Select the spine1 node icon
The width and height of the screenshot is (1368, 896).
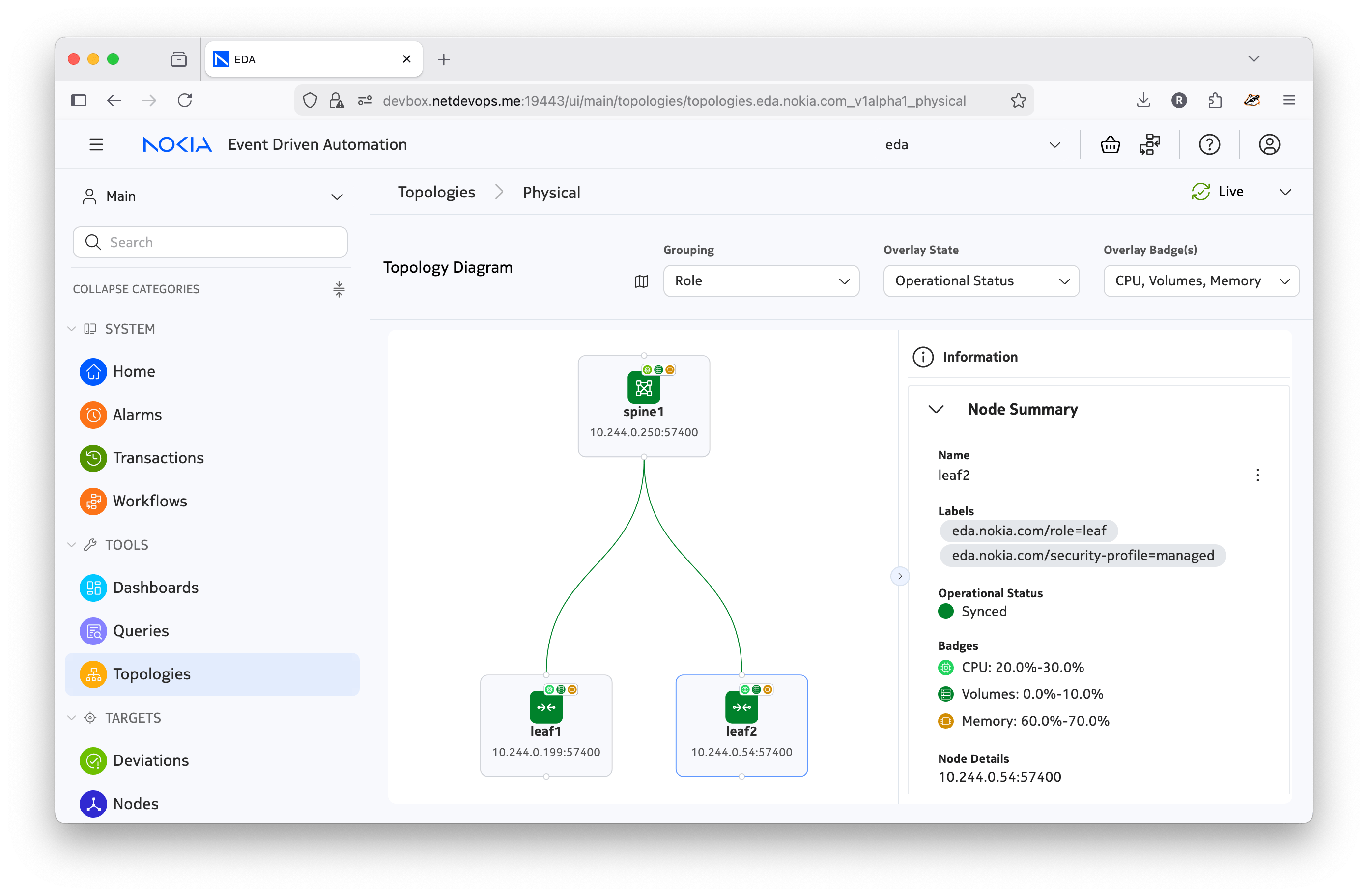pos(644,388)
